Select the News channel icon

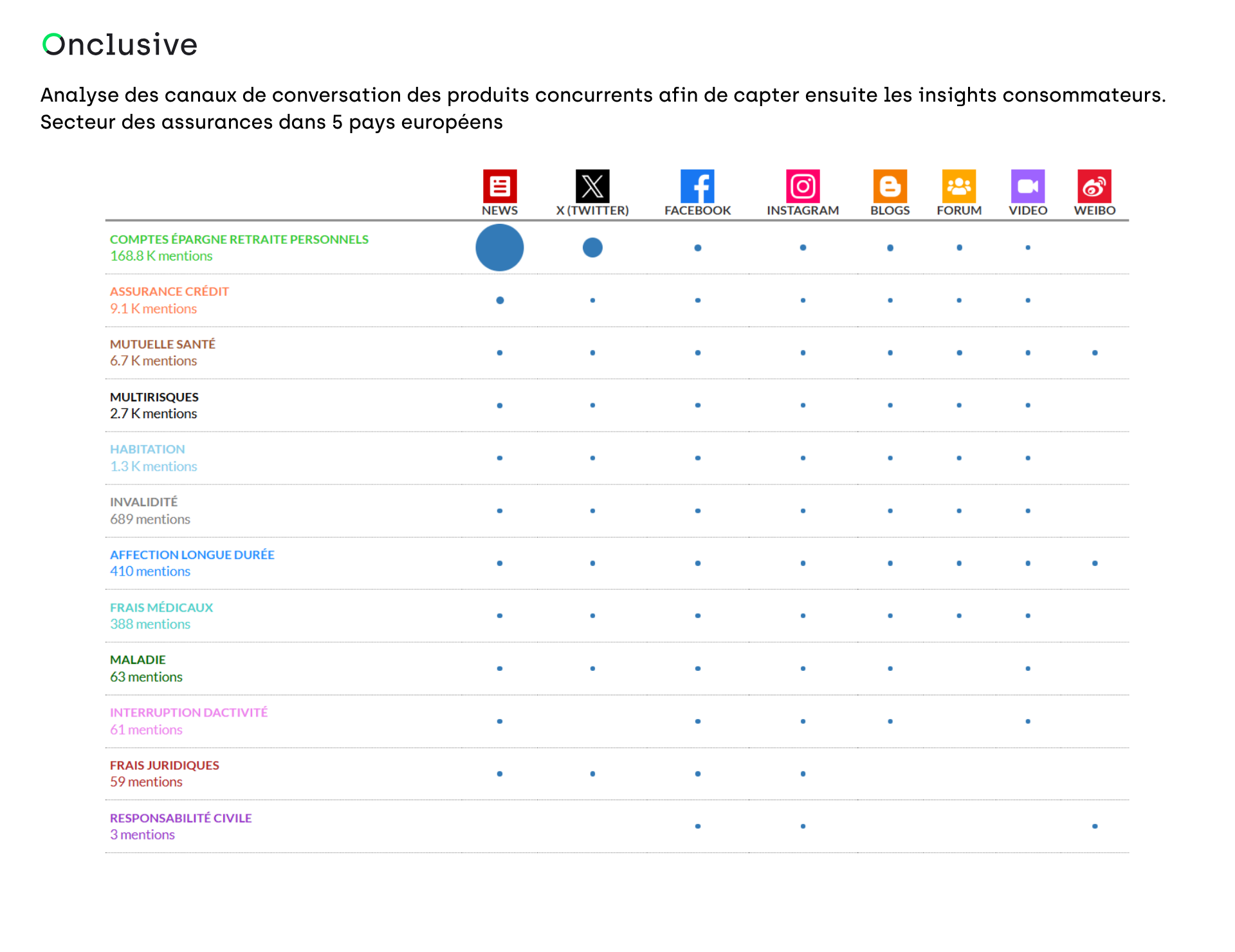[499, 187]
